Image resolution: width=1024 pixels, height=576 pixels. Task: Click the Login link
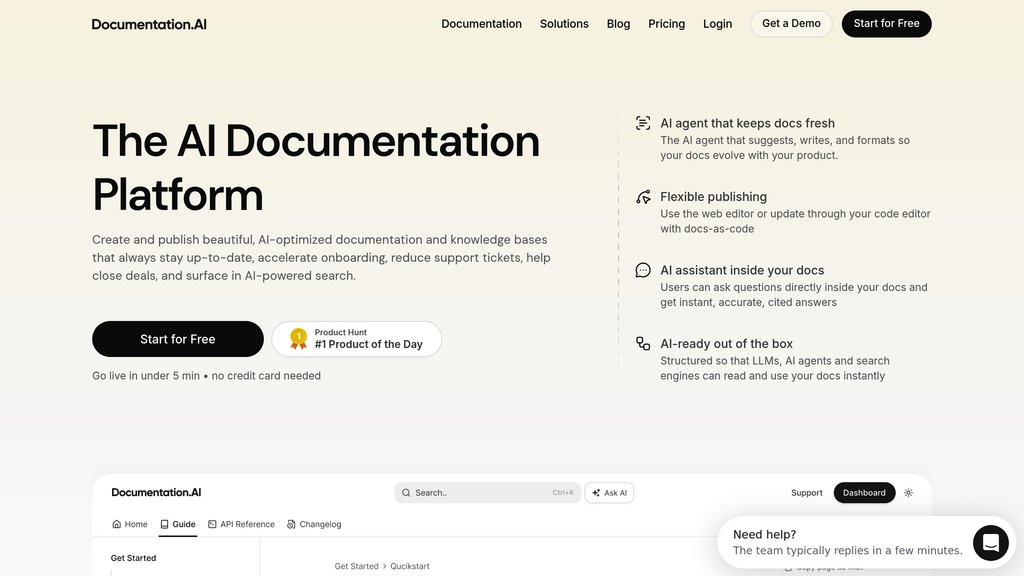717,24
